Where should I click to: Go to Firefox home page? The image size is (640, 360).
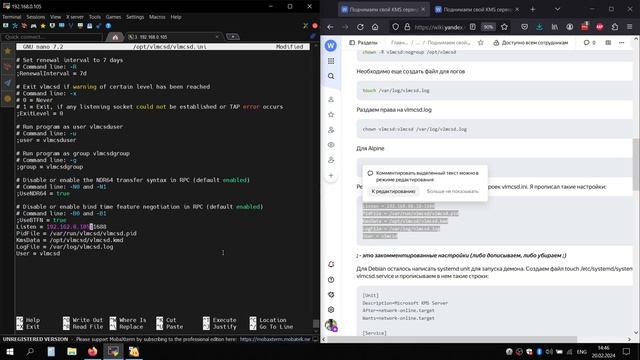[375, 27]
